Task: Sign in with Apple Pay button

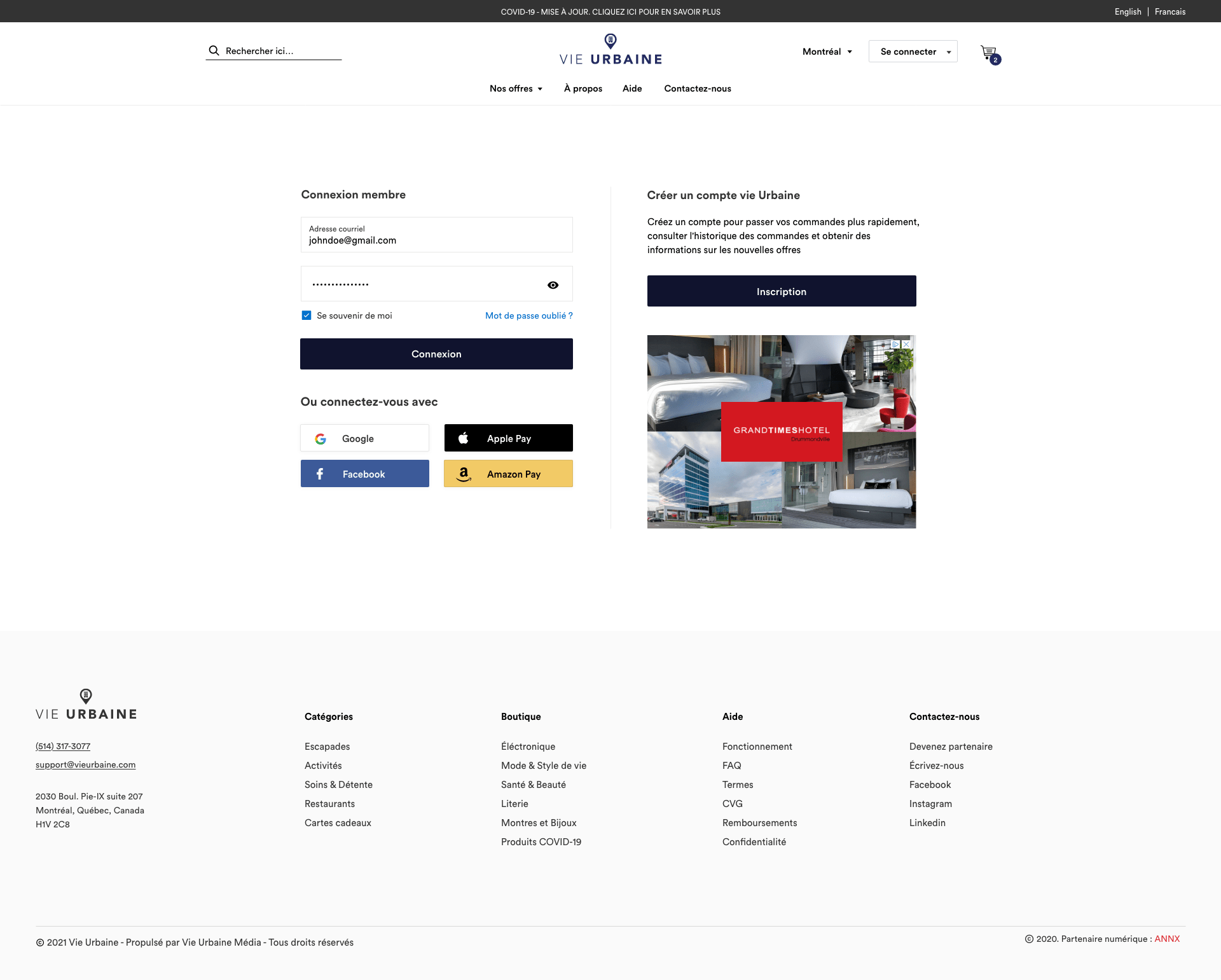Action: pos(509,438)
